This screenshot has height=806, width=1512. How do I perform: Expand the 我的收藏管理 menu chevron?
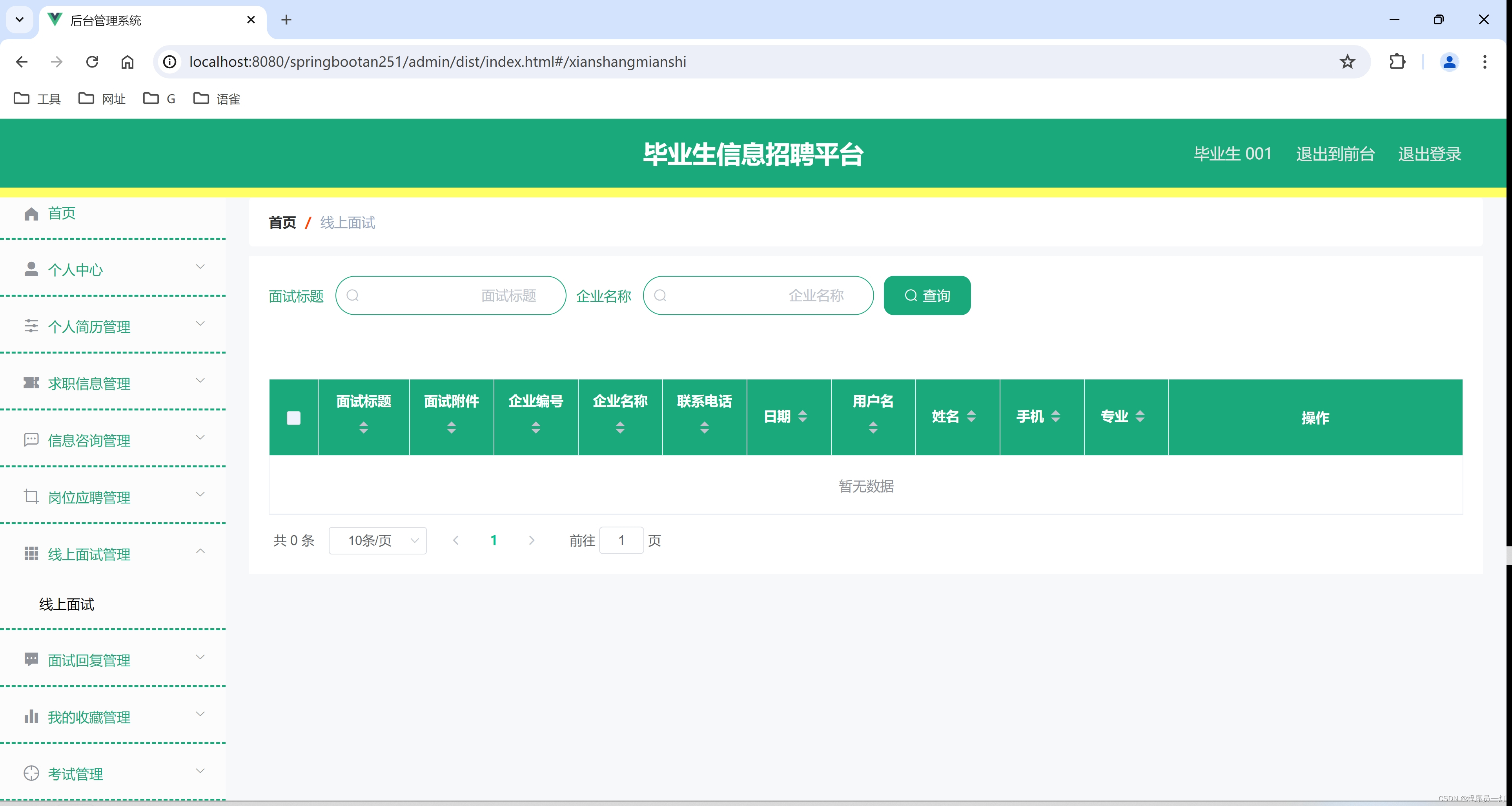click(200, 714)
